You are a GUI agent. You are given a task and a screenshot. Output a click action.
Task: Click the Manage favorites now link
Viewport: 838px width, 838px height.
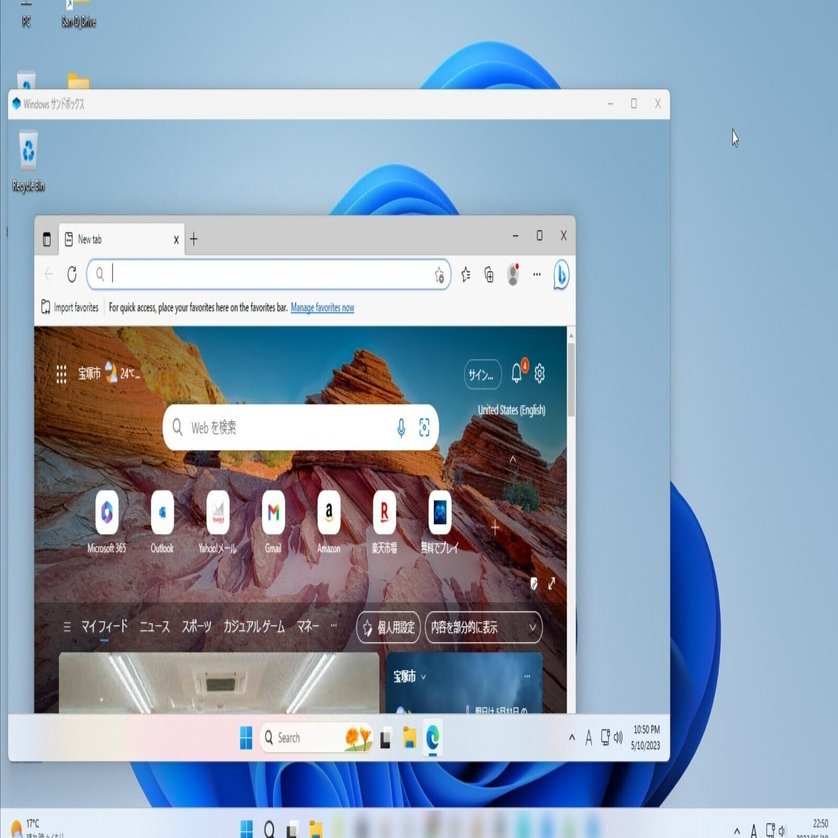pyautogui.click(x=322, y=307)
